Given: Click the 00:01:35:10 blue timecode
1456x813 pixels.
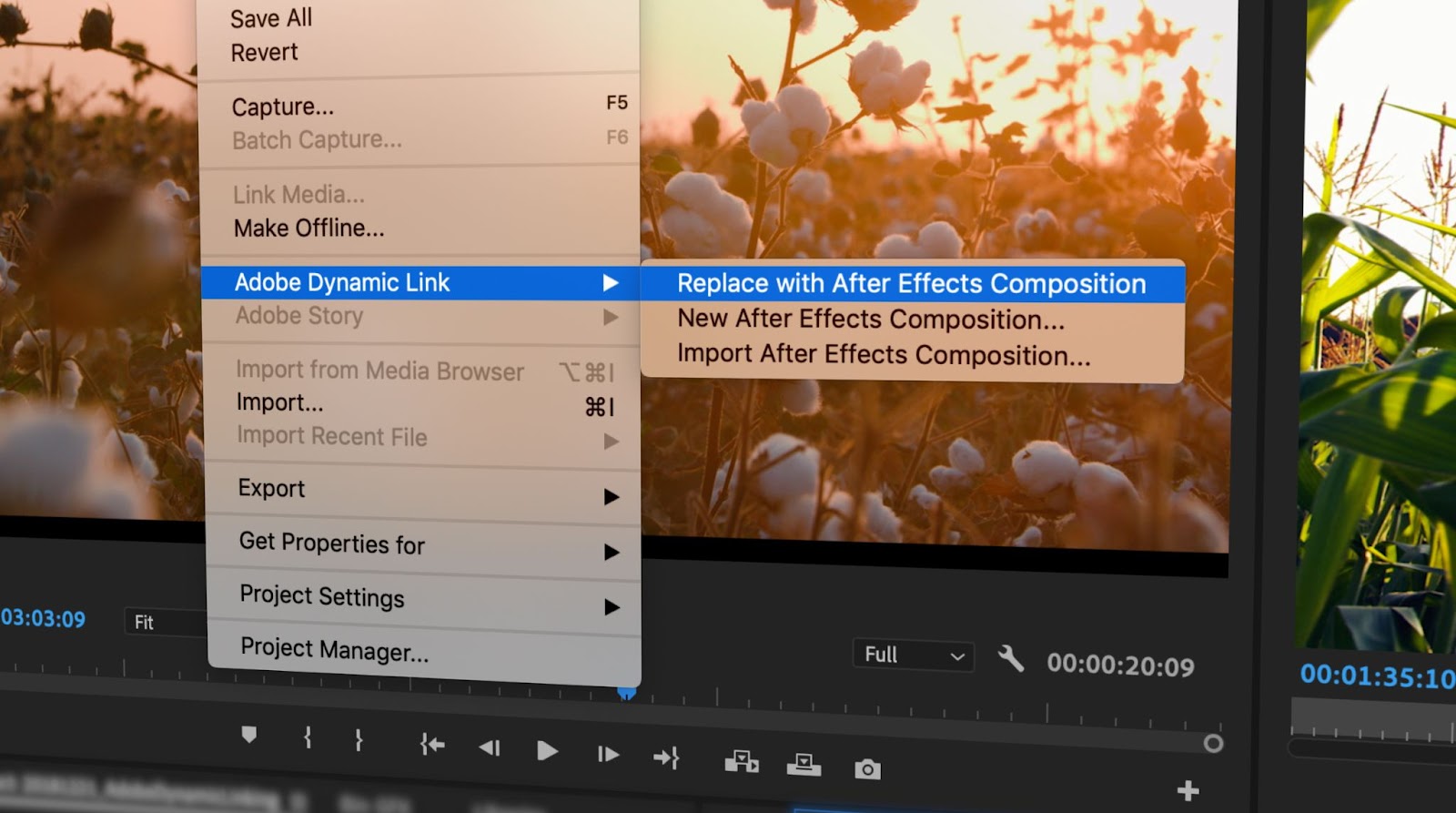Looking at the screenshot, I should [x=1377, y=676].
